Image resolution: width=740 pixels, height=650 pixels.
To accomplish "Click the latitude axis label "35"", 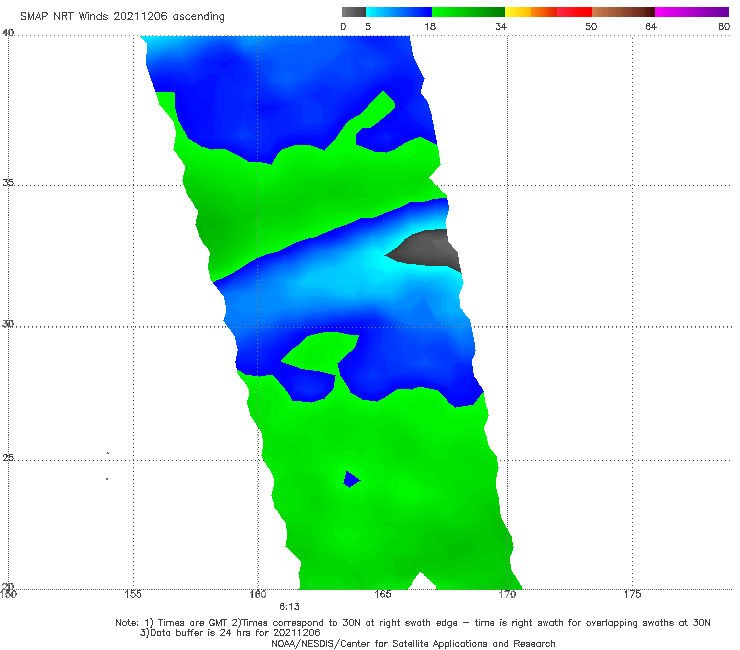I will point(8,182).
